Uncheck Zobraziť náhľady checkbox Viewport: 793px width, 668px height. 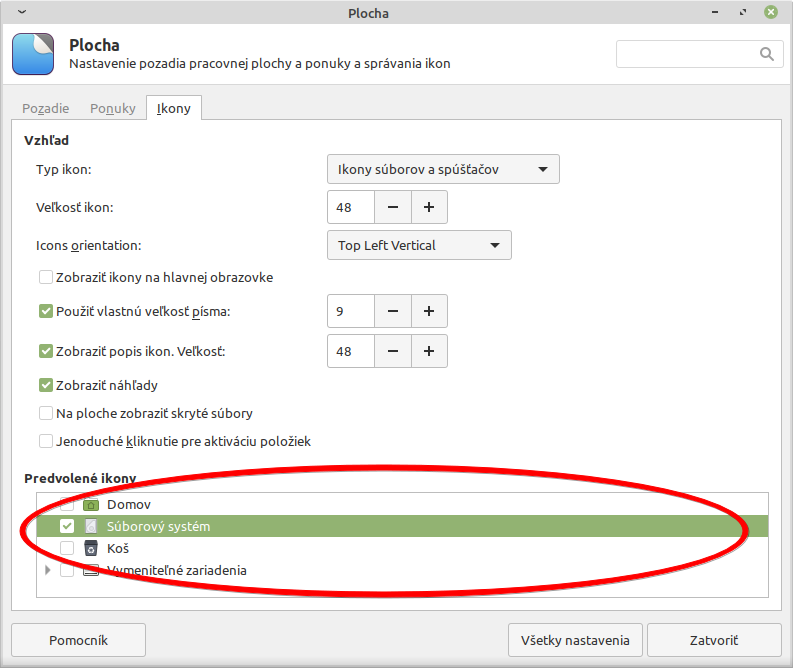click(46, 385)
